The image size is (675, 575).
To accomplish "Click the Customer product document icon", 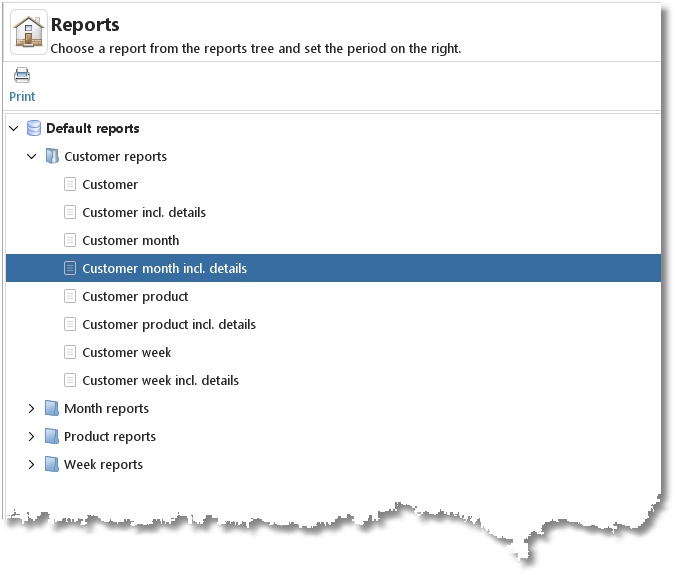I will click(x=70, y=296).
